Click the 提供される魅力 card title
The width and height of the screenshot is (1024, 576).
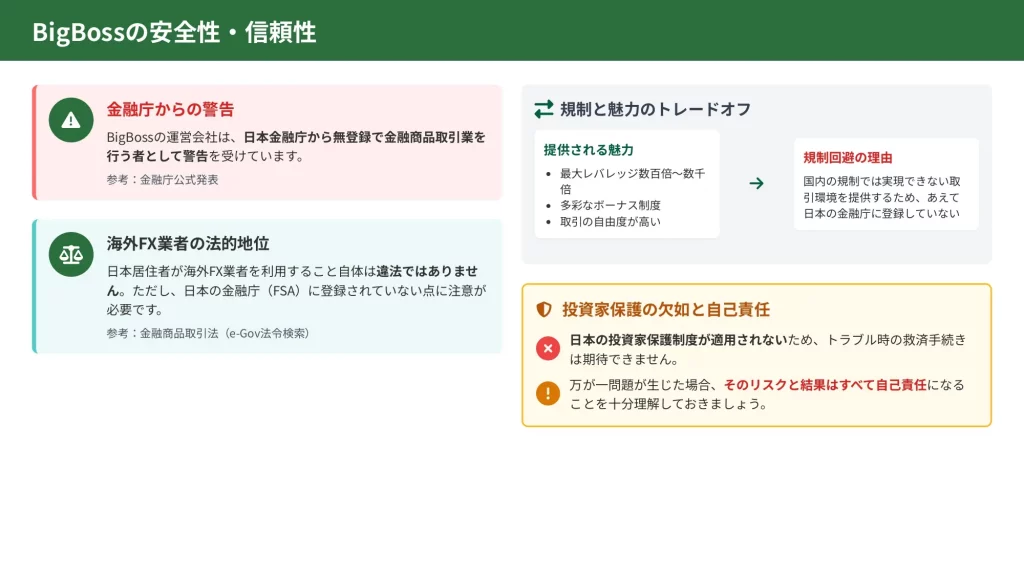(588, 150)
